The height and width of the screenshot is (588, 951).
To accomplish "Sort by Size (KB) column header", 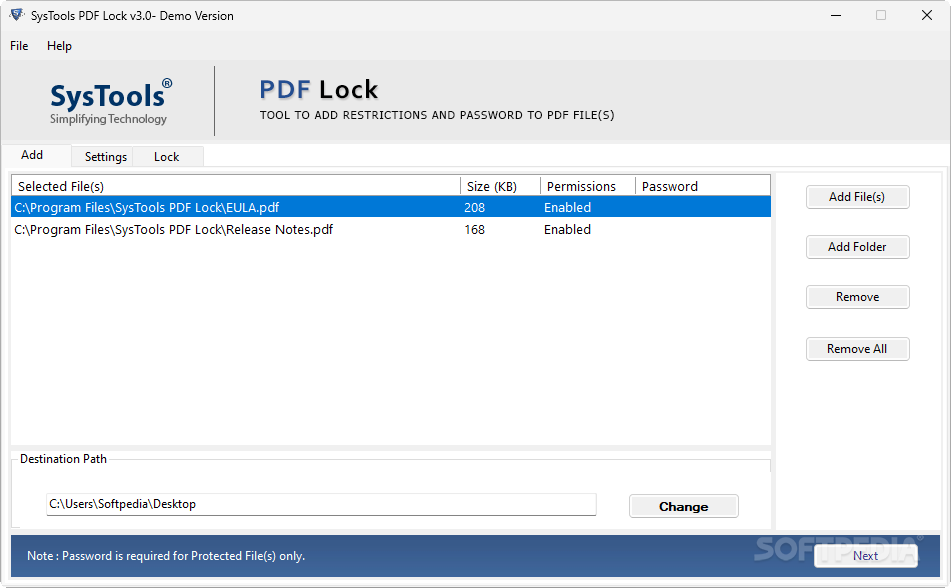I will click(x=500, y=186).
